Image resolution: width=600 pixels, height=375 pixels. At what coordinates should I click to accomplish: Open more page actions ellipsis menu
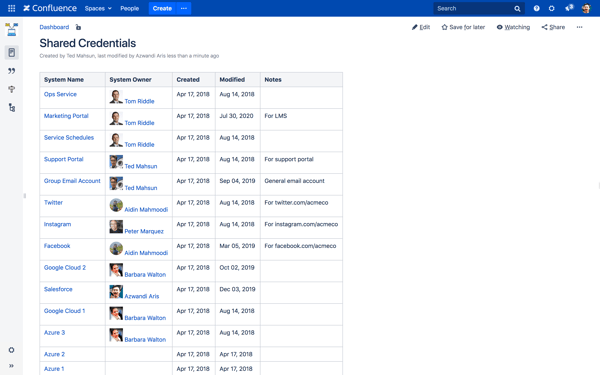click(579, 27)
